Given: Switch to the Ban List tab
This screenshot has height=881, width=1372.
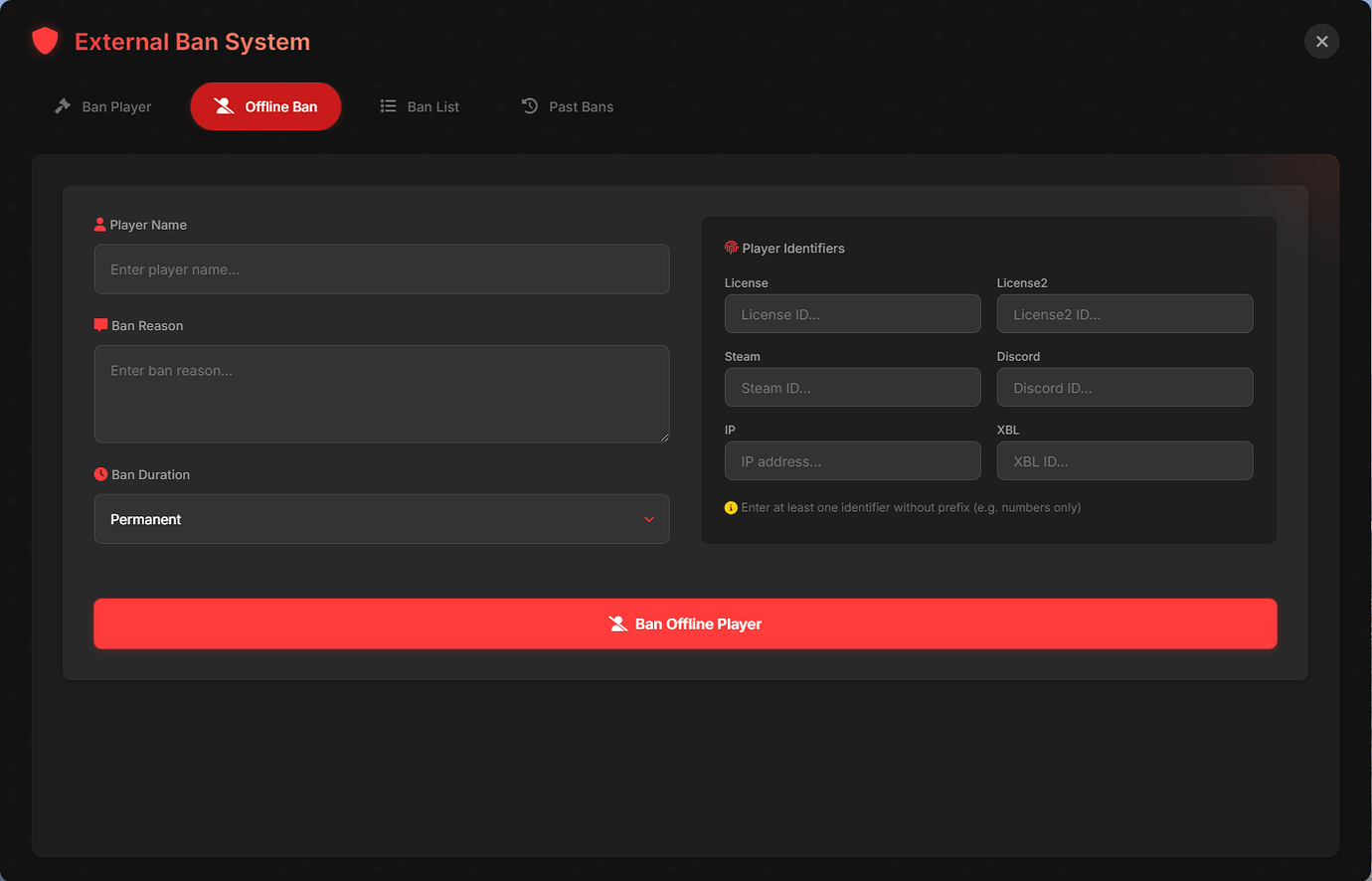Looking at the screenshot, I should [420, 105].
